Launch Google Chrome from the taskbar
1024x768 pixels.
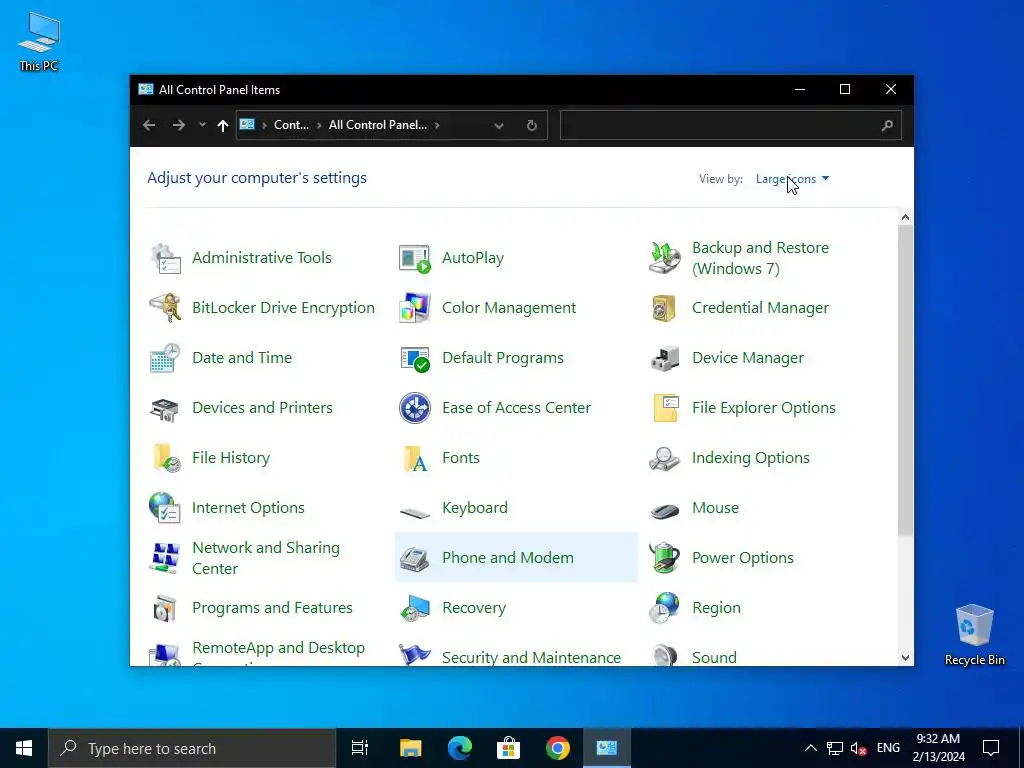tap(558, 748)
